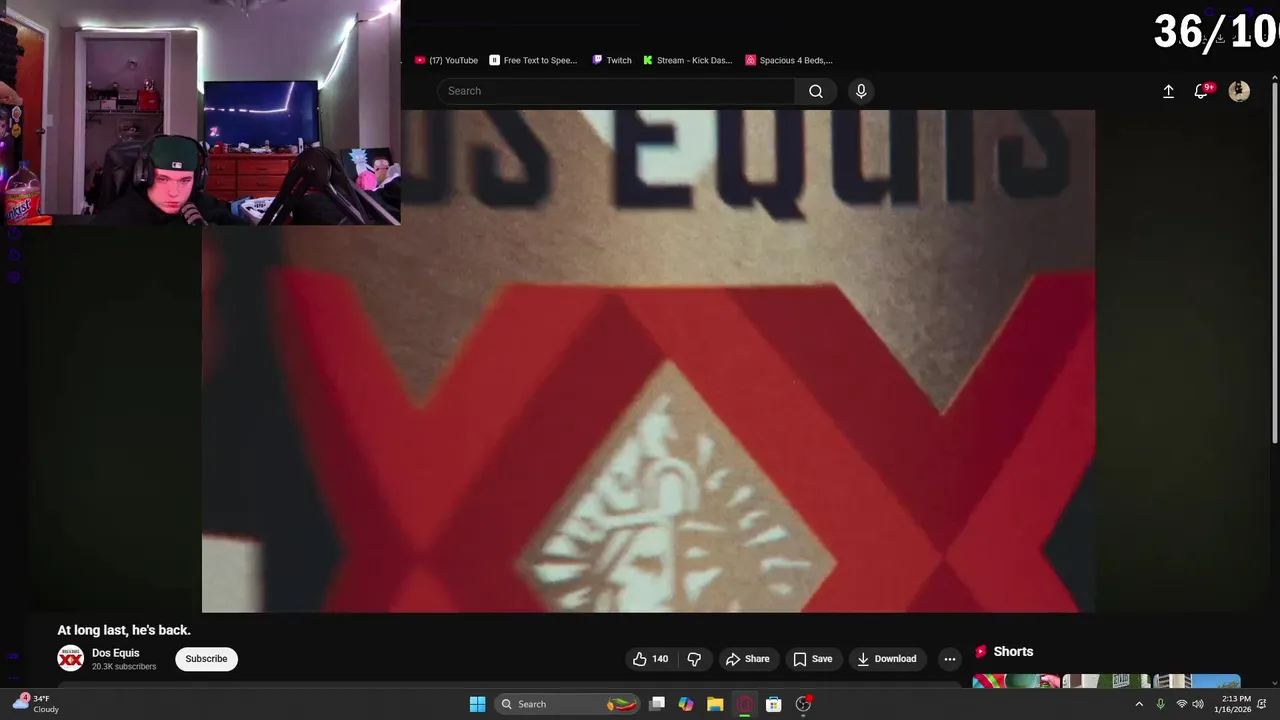Open the 2:13 PM clock and calendar
This screenshot has height=720, width=1280.
point(1232,704)
